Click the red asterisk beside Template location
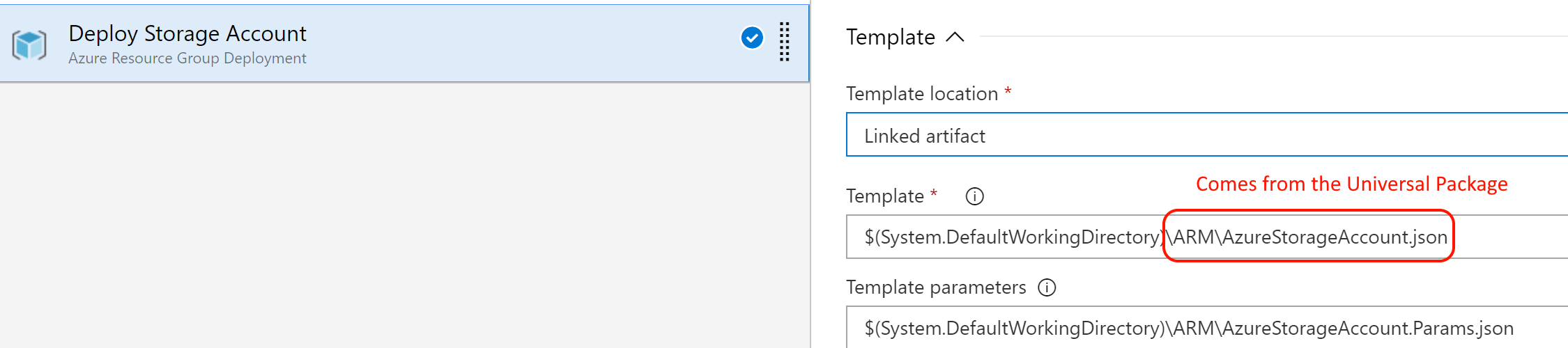 coord(1008,91)
